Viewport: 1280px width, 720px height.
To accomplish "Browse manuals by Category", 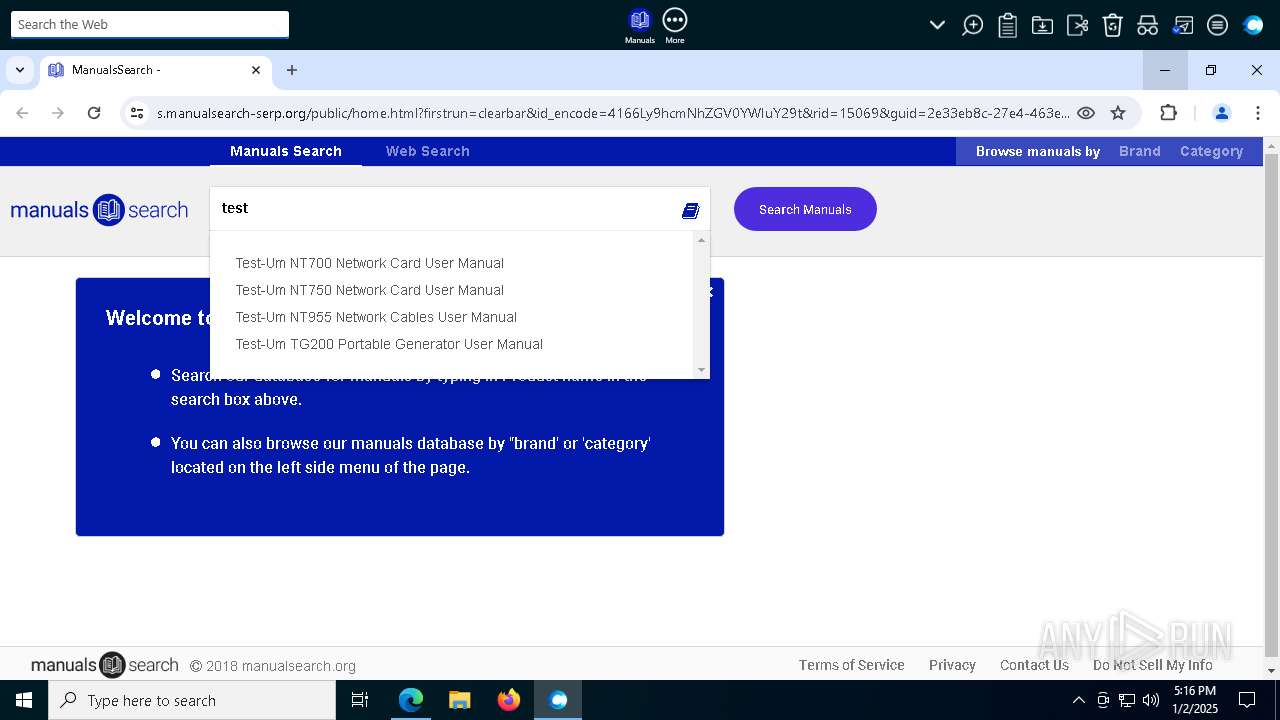I will coord(1211,151).
